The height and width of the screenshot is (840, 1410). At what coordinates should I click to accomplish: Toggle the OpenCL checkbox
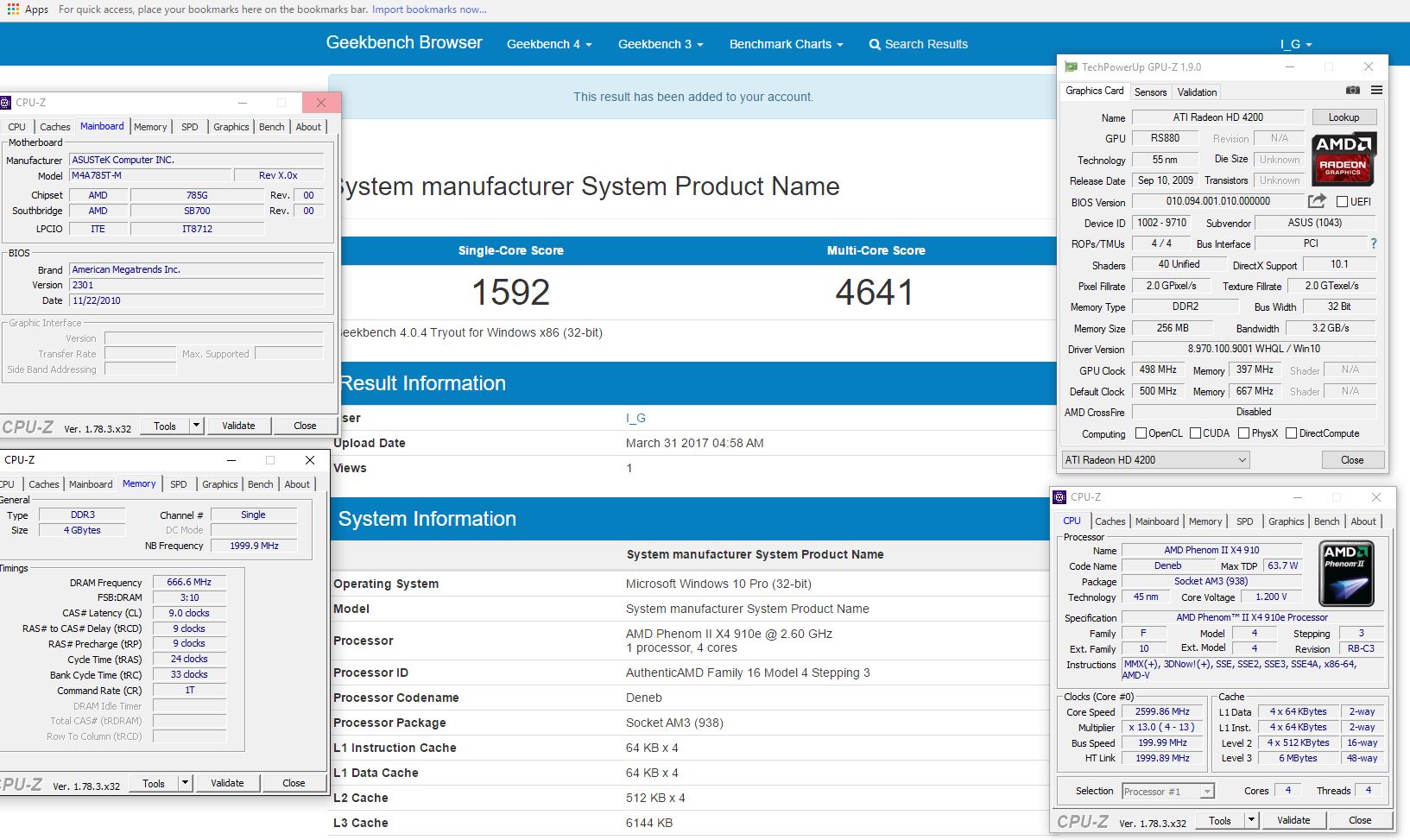[1141, 433]
